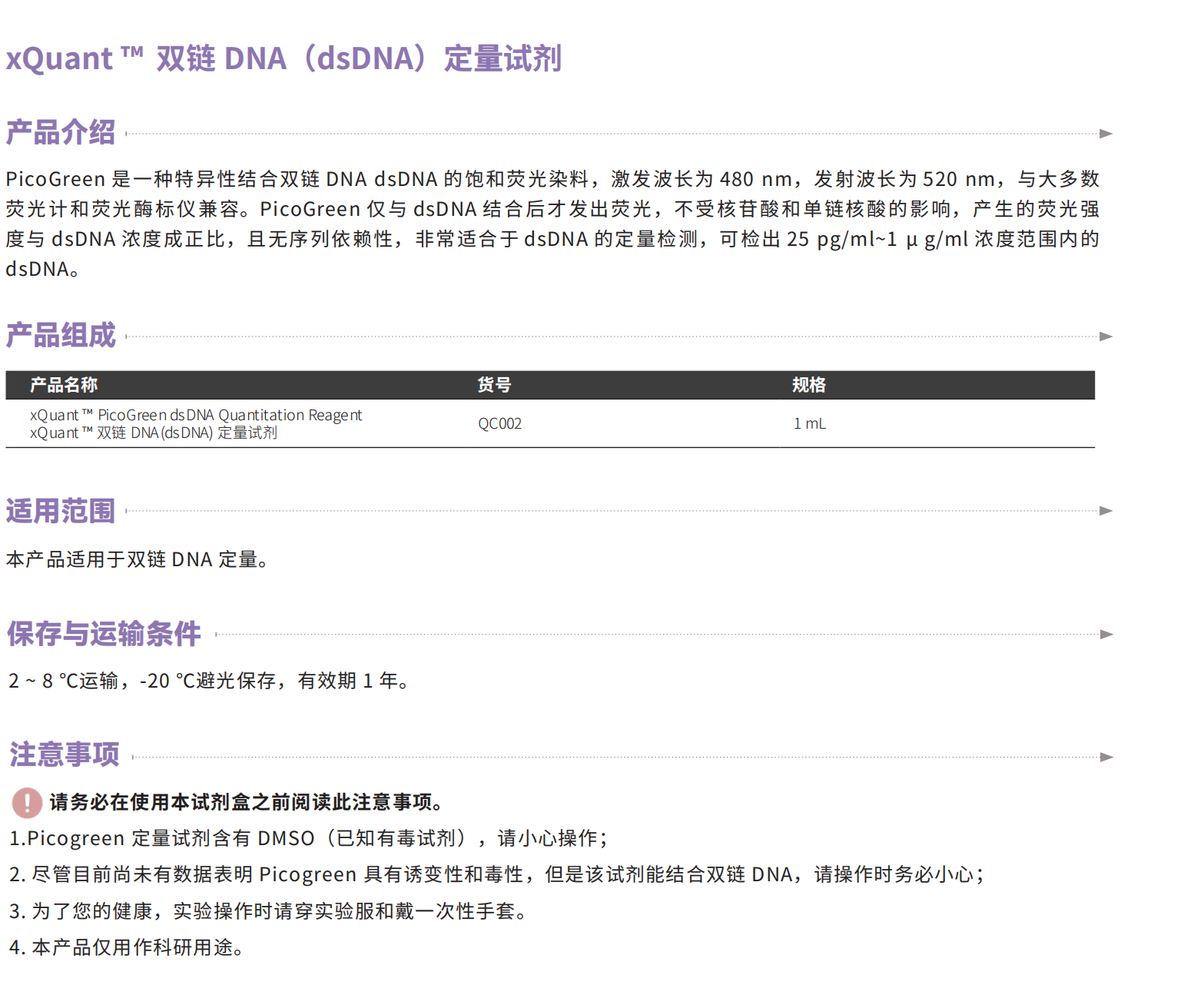Click the bold text 请务必在使用本试剂盒之前阅读此注意事项
Screen dimensions: 1204x998
pos(247,802)
